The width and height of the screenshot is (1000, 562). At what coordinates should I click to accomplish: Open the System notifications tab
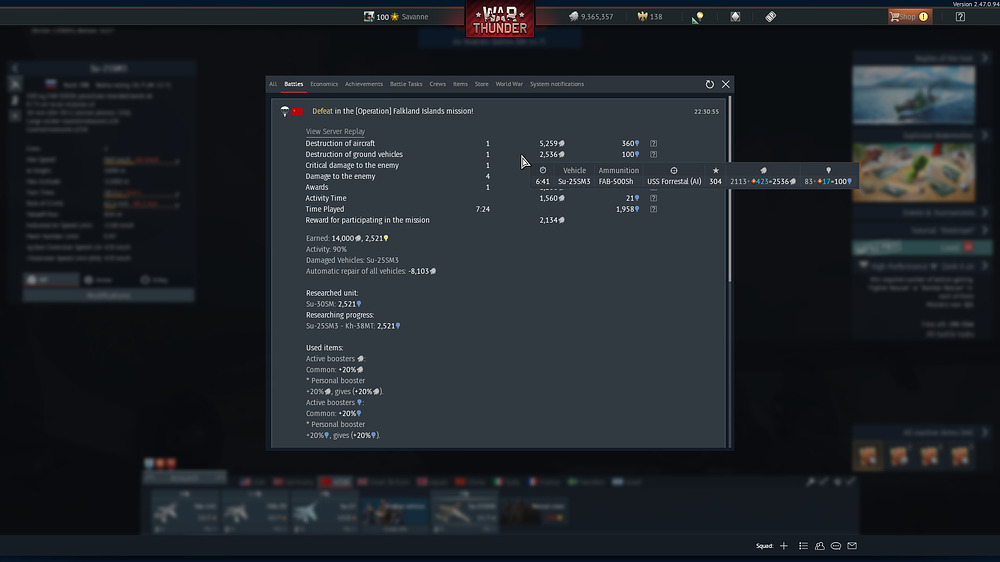(x=557, y=84)
